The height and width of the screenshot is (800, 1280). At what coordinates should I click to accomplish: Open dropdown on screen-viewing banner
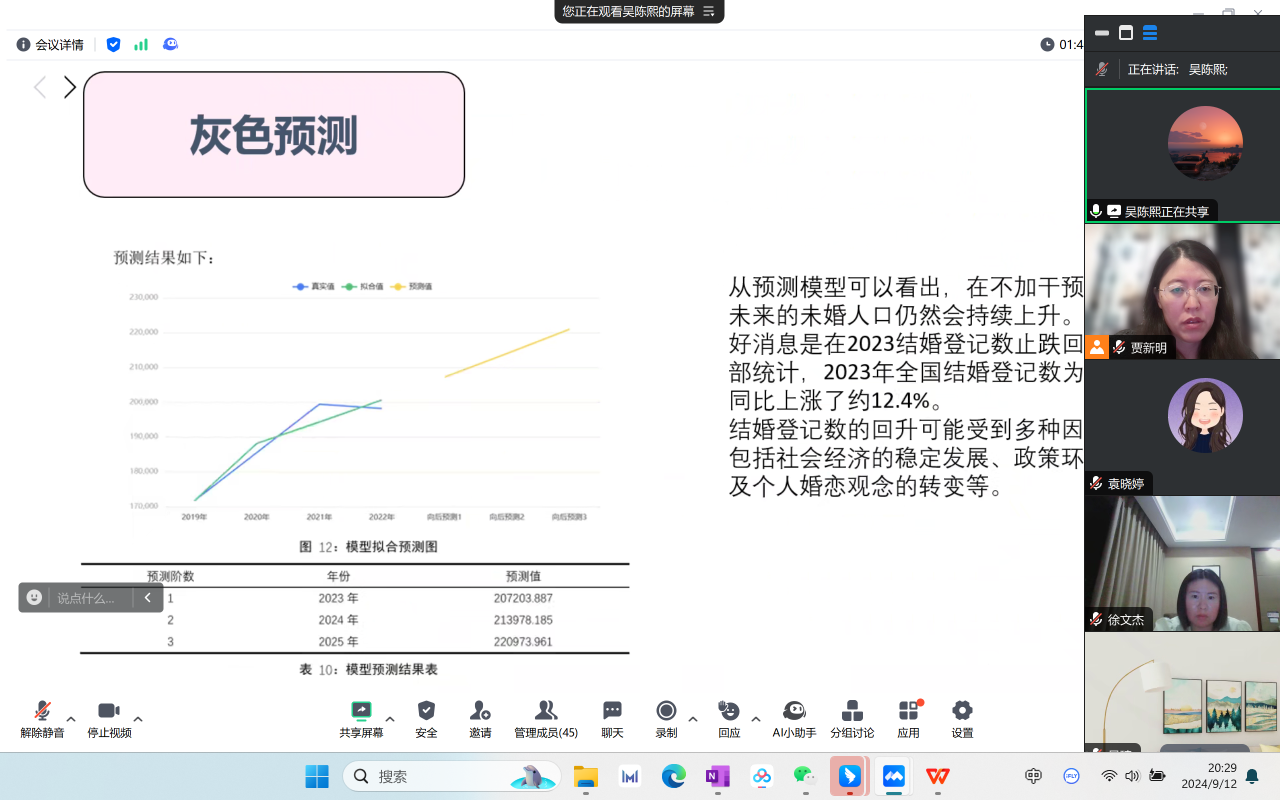[708, 12]
